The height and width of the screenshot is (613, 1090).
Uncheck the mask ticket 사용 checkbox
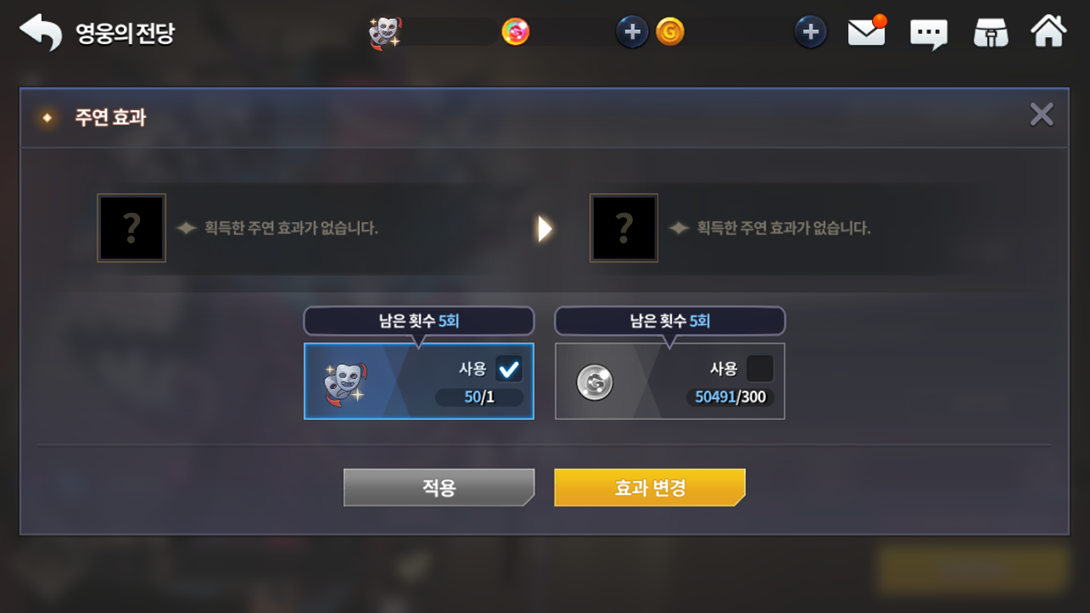click(x=509, y=369)
